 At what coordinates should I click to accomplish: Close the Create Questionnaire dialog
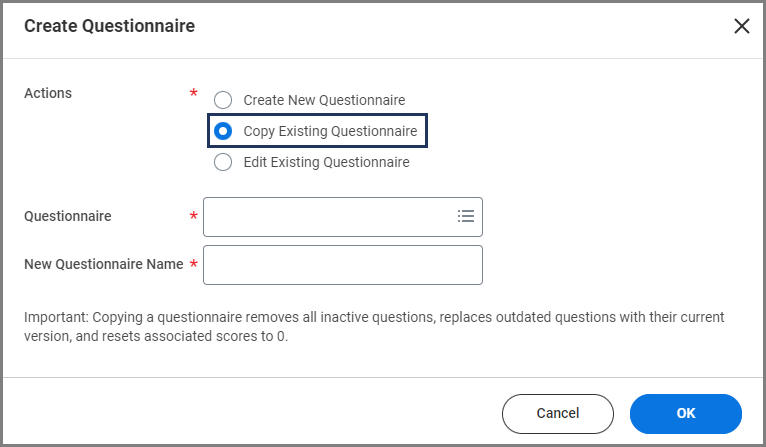click(x=741, y=27)
